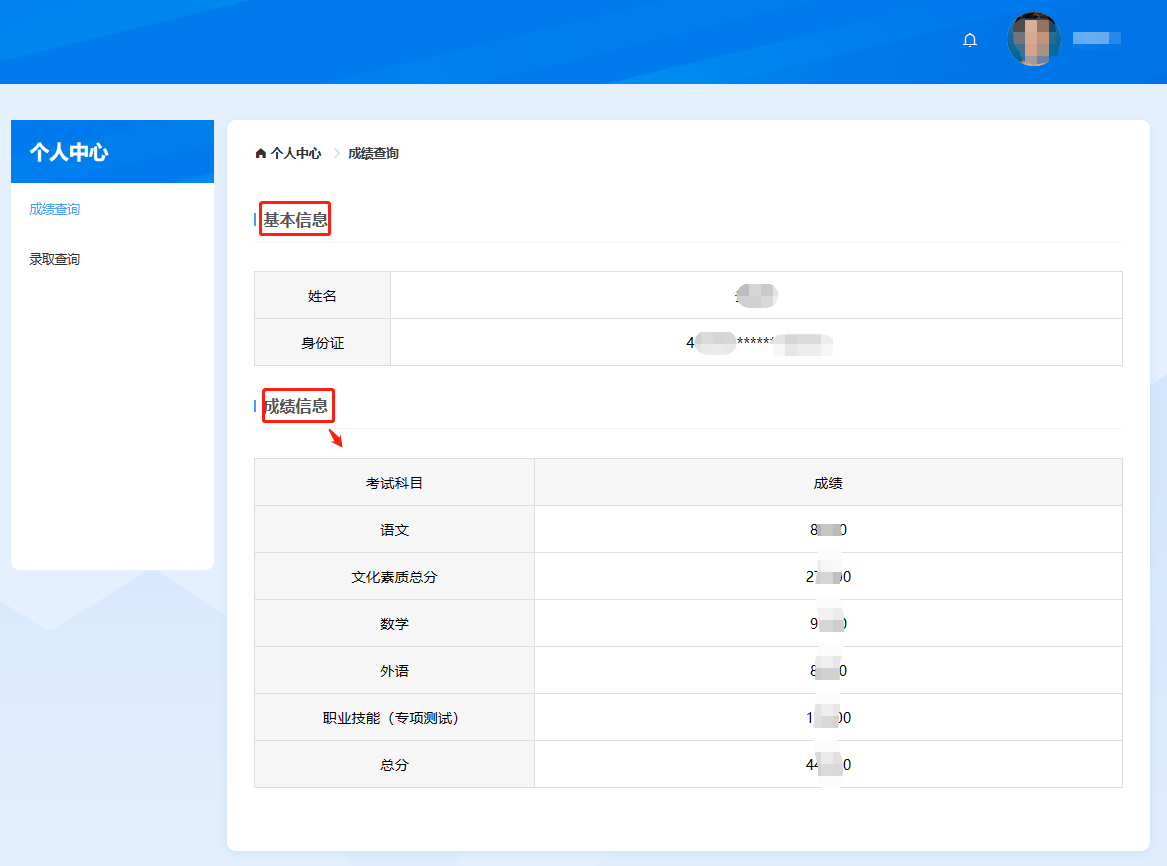Click the 考试科目 column header
Image resolution: width=1167 pixels, height=866 pixels.
point(394,483)
